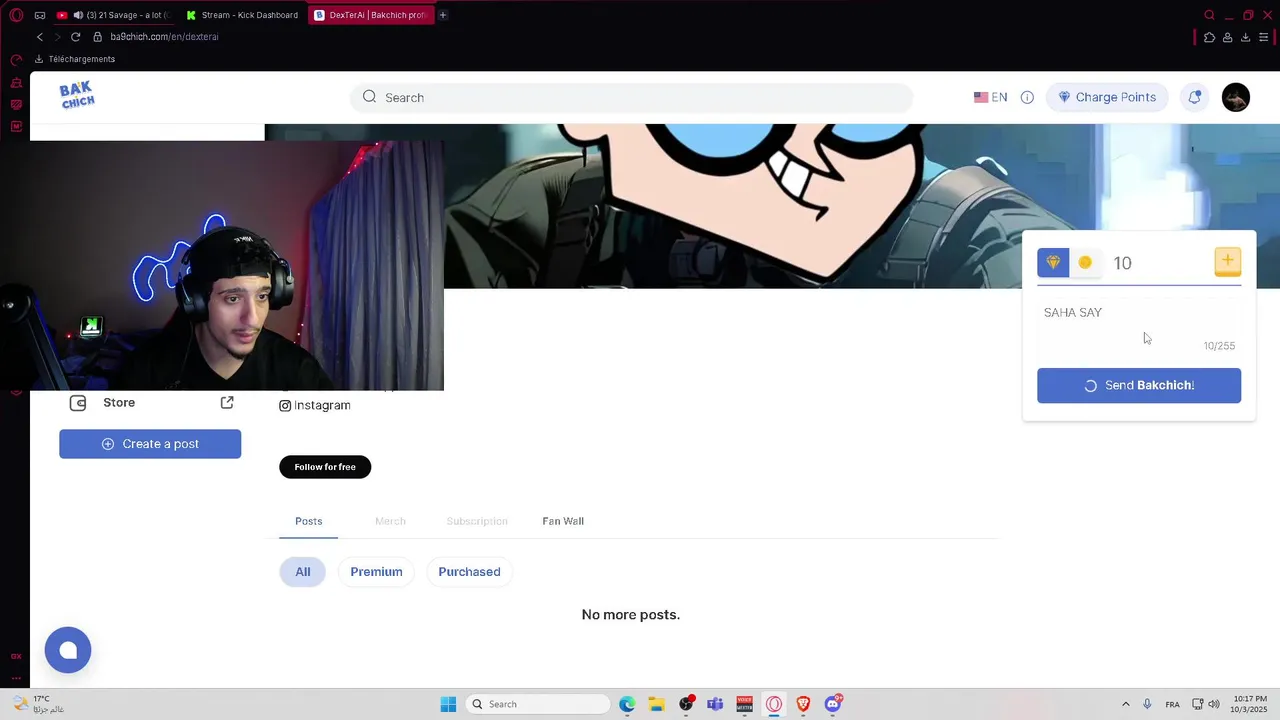Image resolution: width=1280 pixels, height=720 pixels.
Task: Open the Windows Start menu
Action: [448, 704]
